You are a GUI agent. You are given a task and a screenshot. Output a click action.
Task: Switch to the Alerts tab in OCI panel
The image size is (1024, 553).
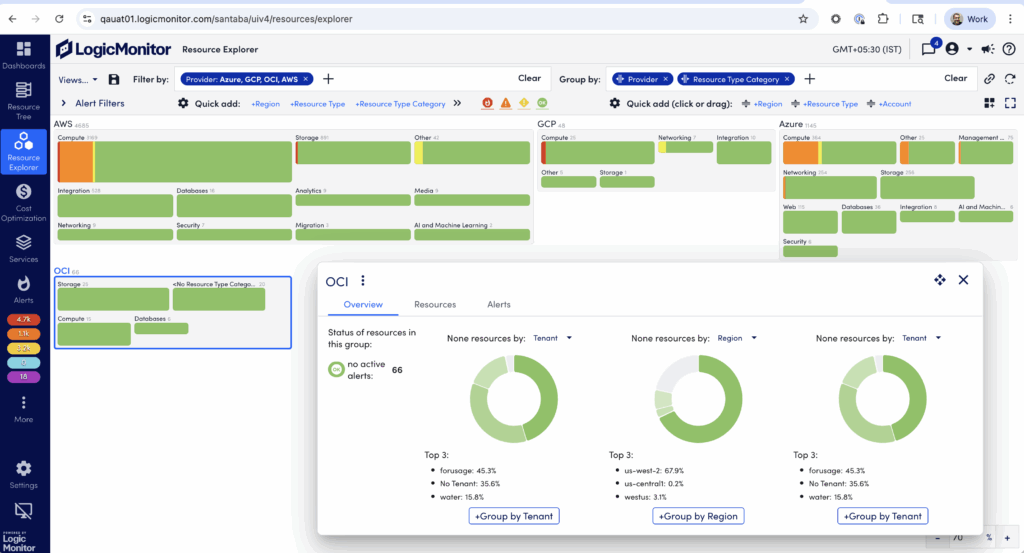point(499,304)
